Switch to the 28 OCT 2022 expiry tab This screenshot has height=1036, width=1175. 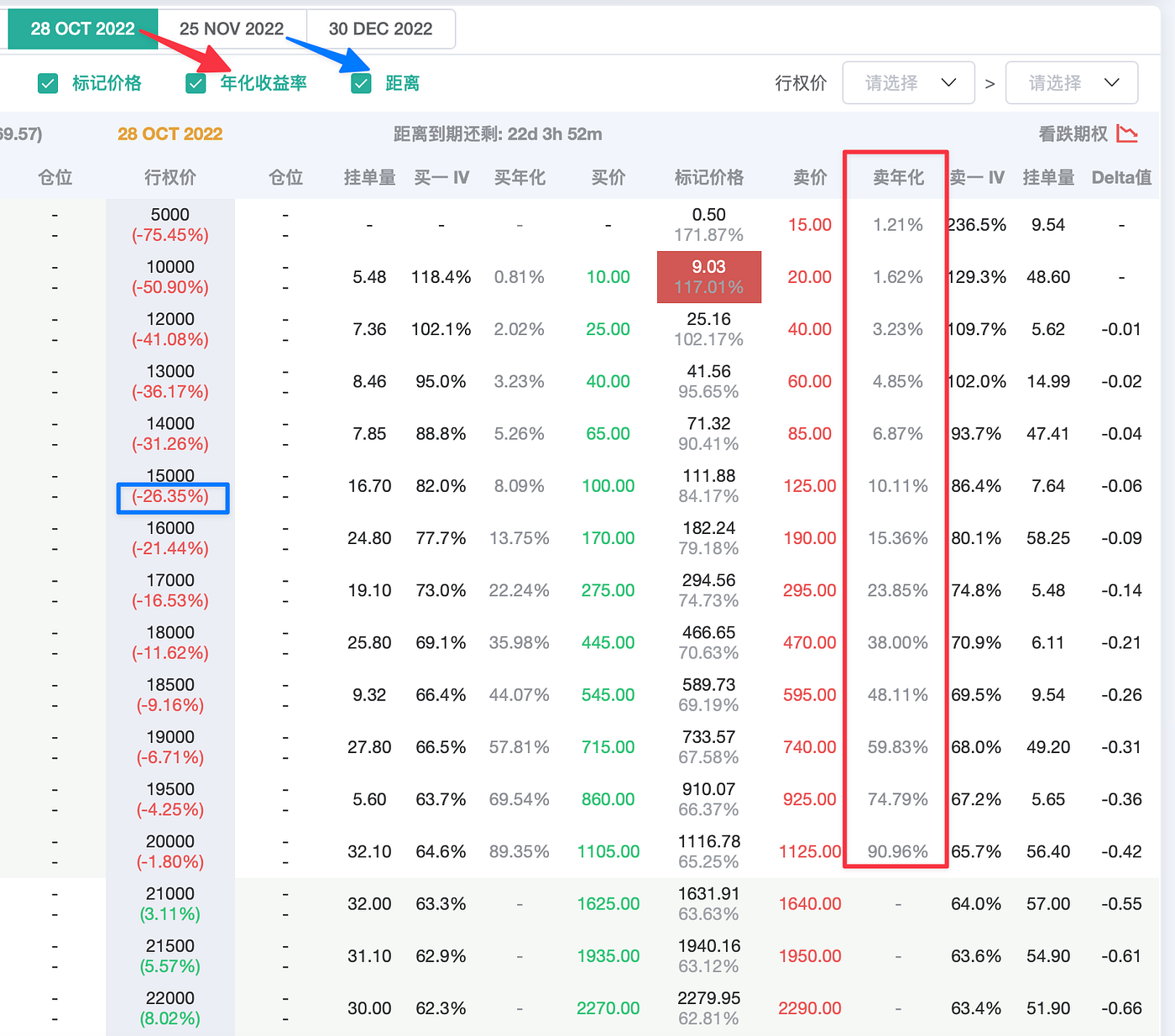point(82,29)
